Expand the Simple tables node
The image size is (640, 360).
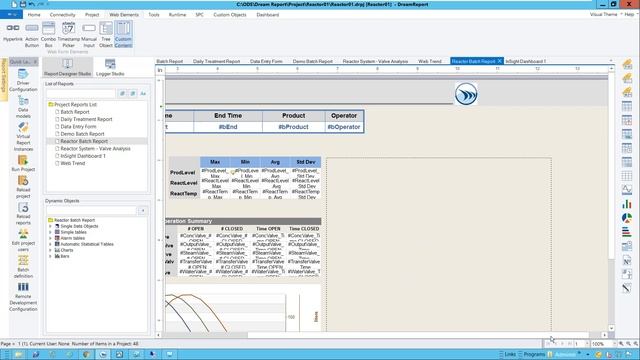pos(51,232)
